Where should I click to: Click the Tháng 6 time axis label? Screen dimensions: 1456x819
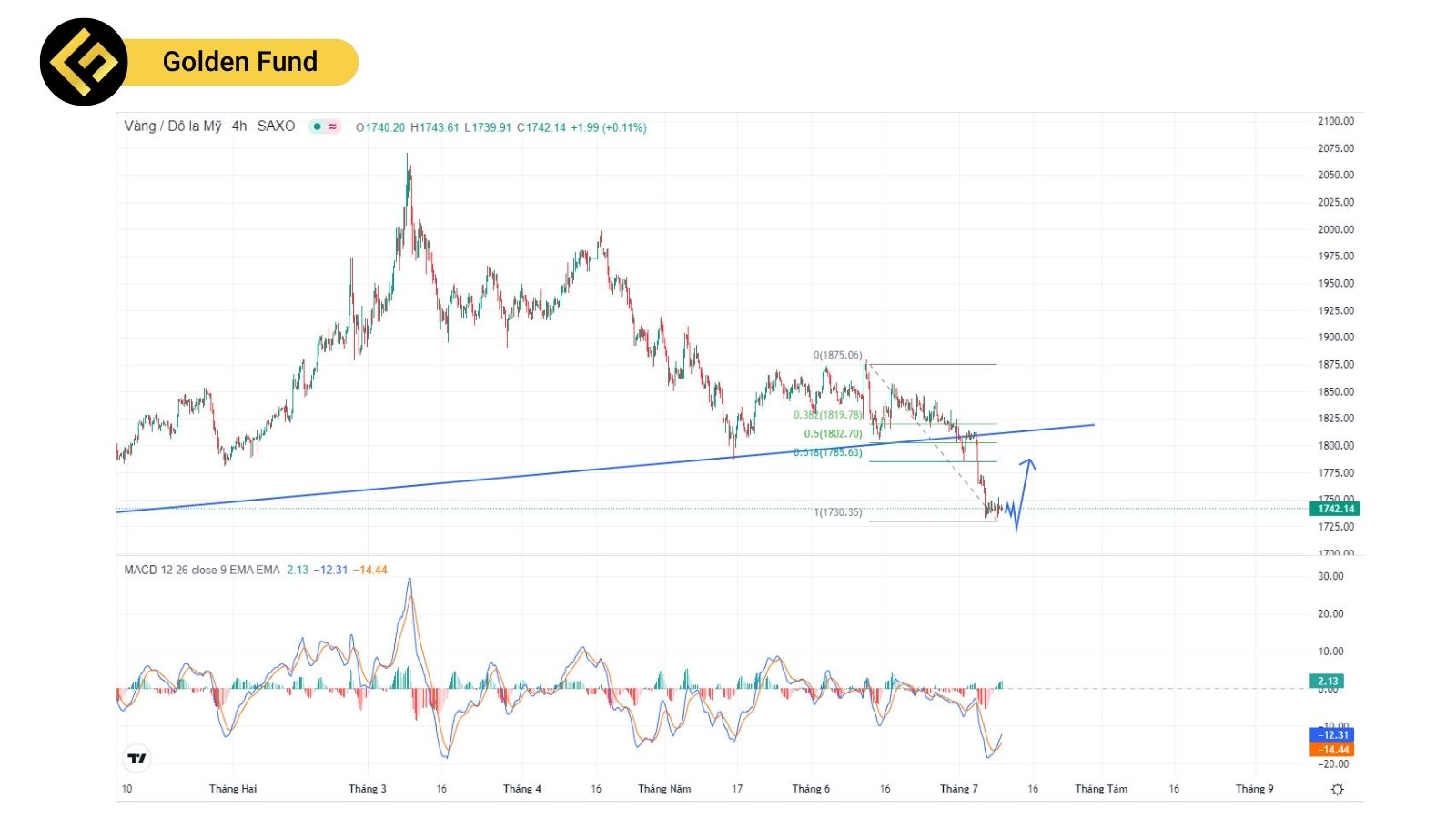point(811,789)
